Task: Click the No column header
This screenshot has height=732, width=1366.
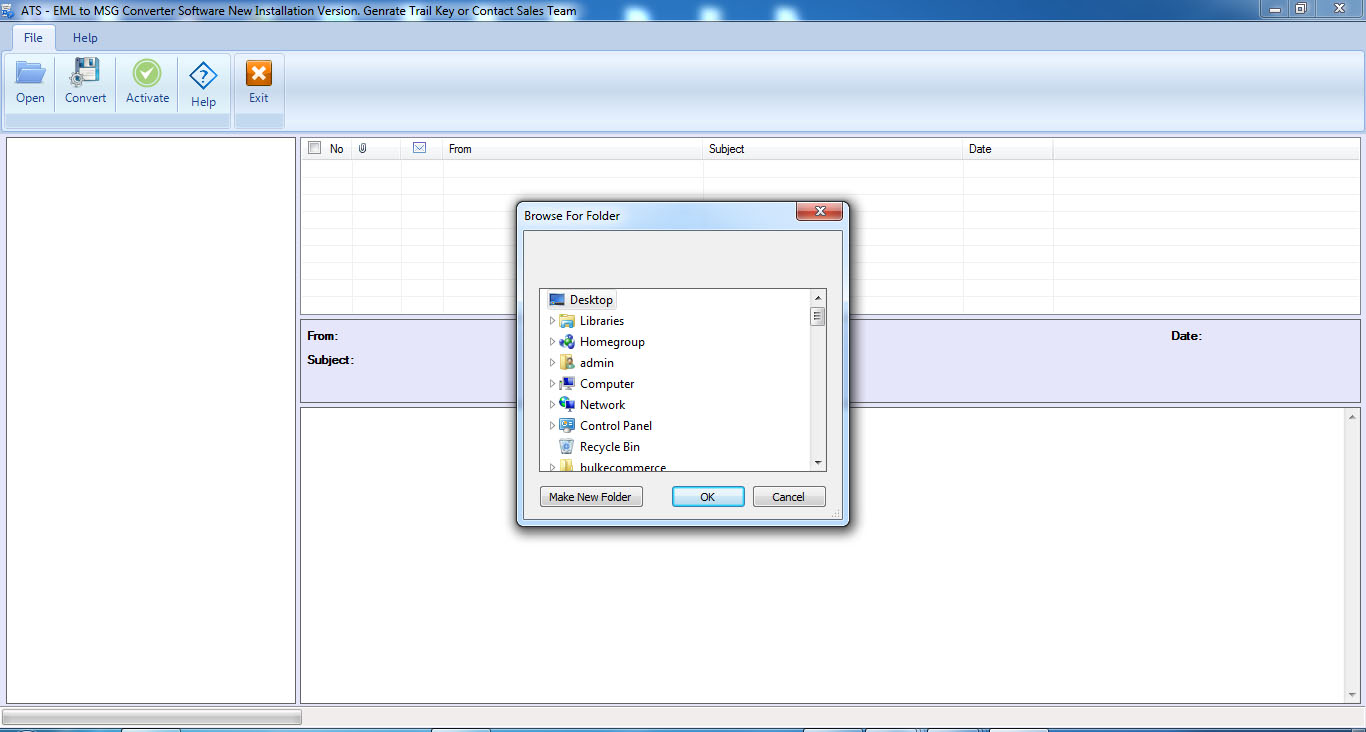Action: (337, 149)
